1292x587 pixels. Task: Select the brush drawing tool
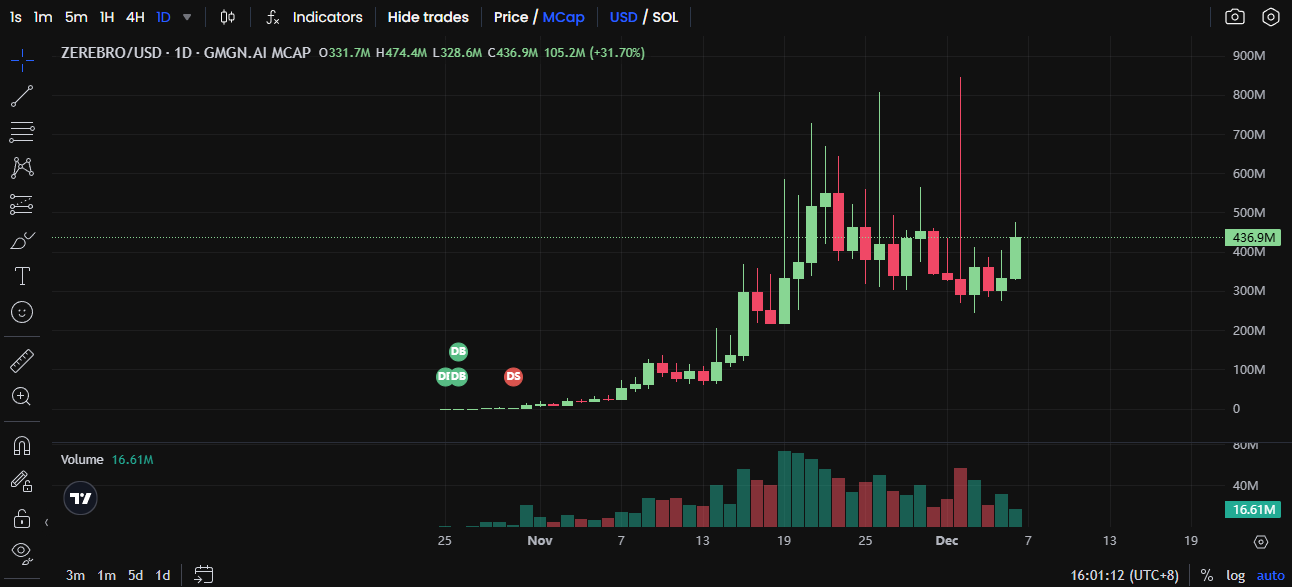[x=22, y=240]
